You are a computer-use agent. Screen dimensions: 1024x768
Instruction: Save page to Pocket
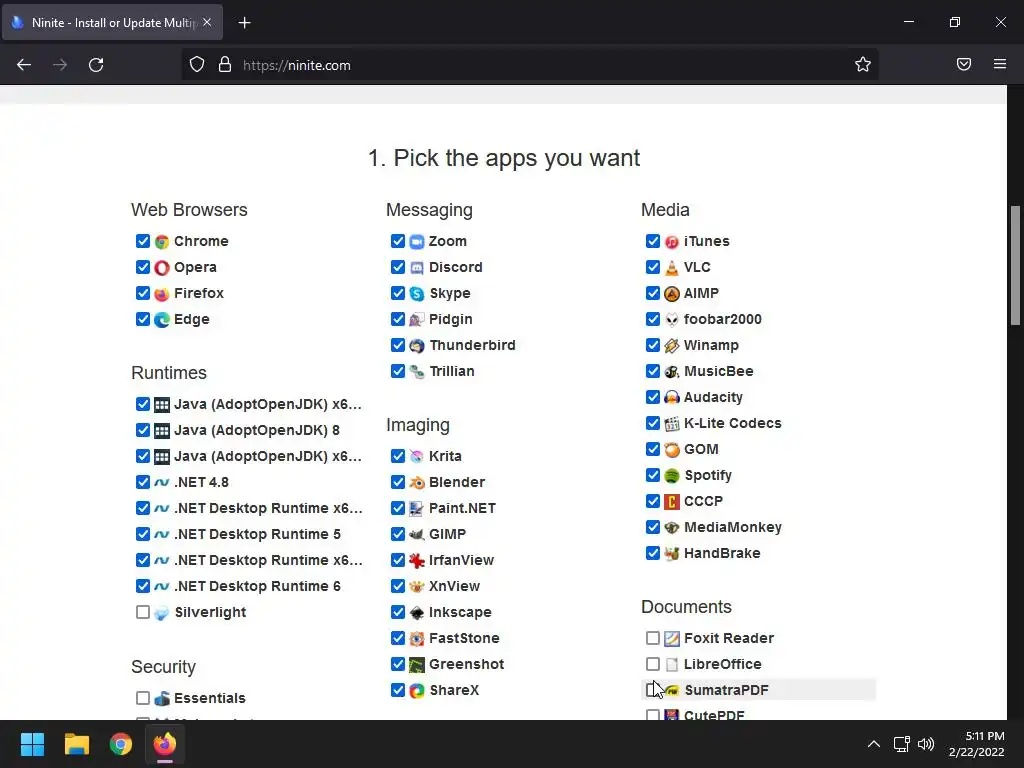coord(964,64)
